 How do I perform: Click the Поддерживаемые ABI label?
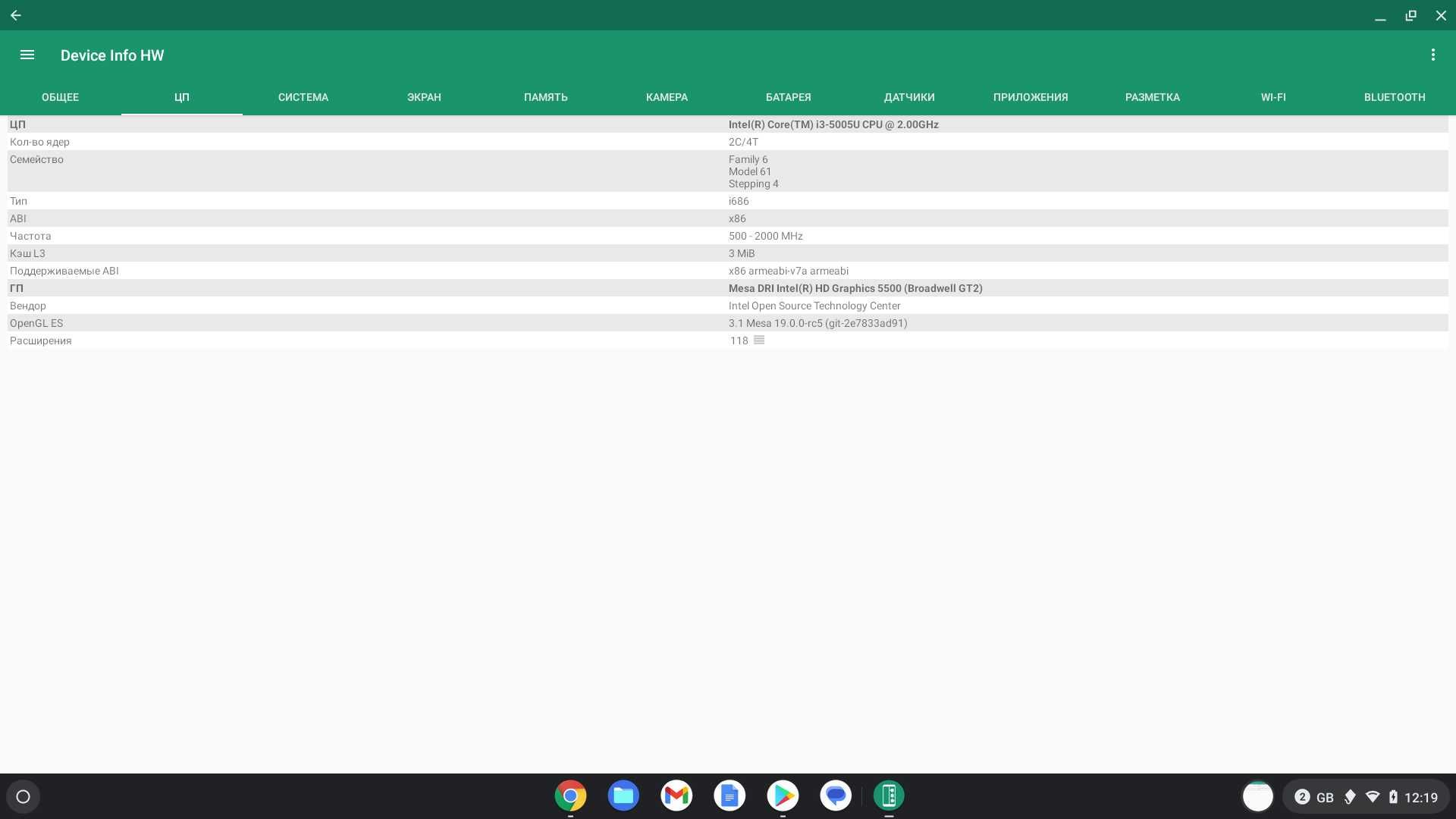click(x=64, y=271)
